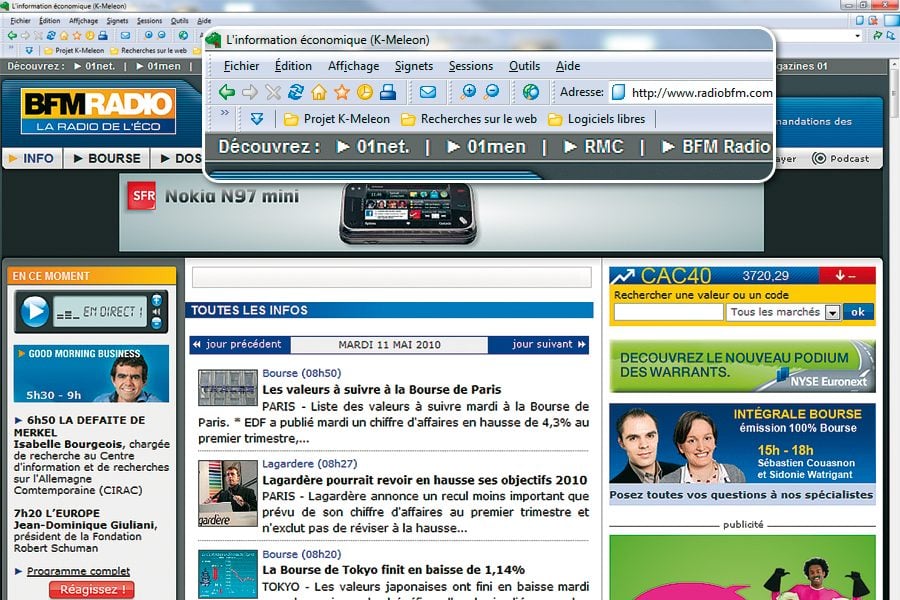900x600 pixels.
Task: Expand the toolbar chevron overflow
Action: [224, 115]
